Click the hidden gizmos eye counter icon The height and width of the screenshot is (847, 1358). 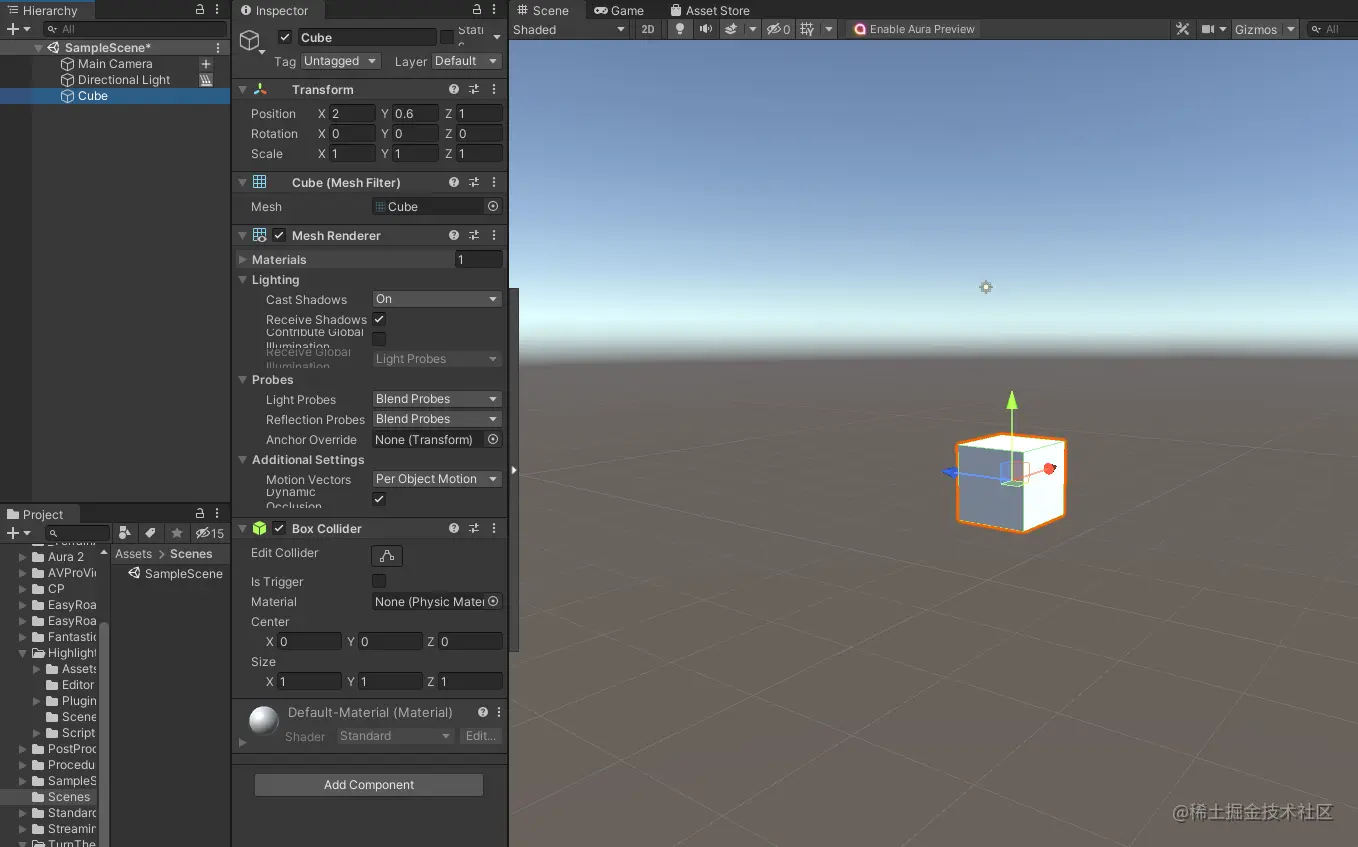(778, 29)
